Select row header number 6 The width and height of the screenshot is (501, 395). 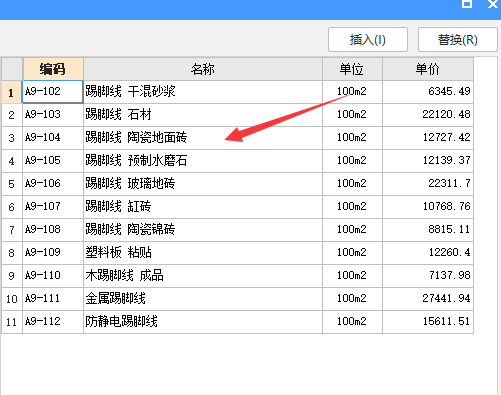12,207
